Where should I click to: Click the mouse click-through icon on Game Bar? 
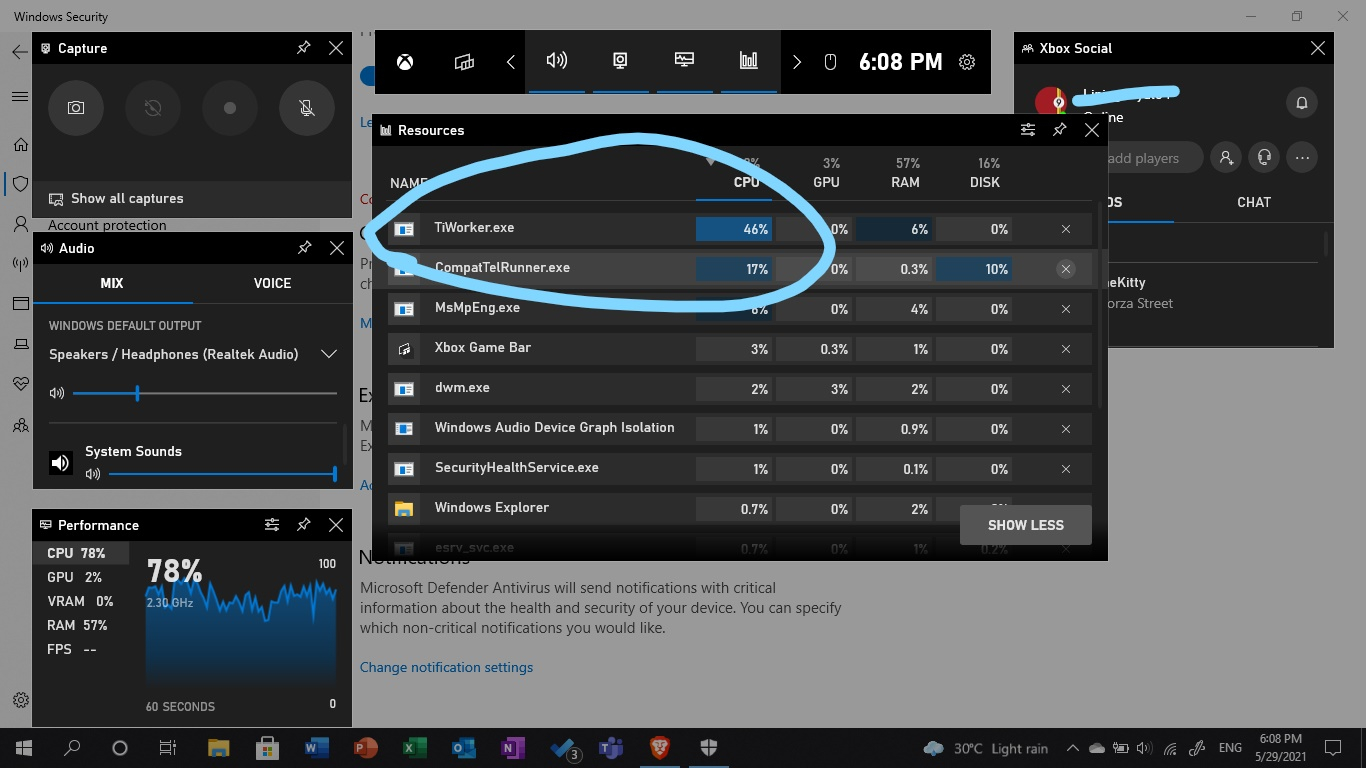[x=830, y=62]
